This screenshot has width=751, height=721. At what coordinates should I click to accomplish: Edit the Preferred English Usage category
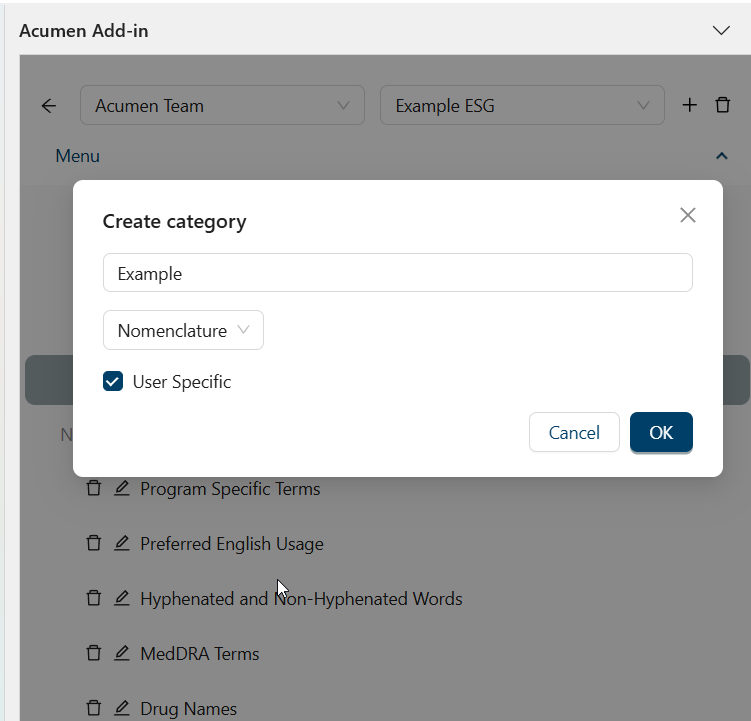point(122,543)
